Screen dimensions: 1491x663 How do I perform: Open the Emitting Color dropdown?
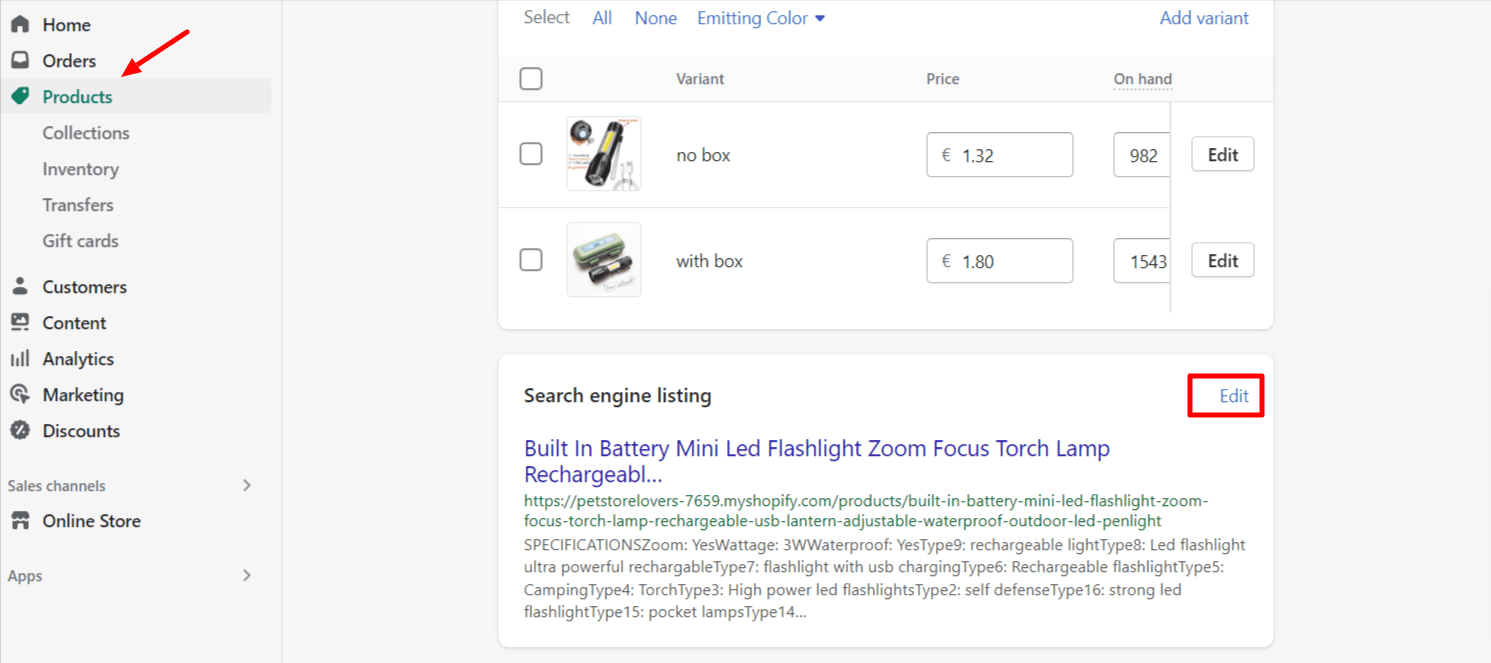[761, 18]
